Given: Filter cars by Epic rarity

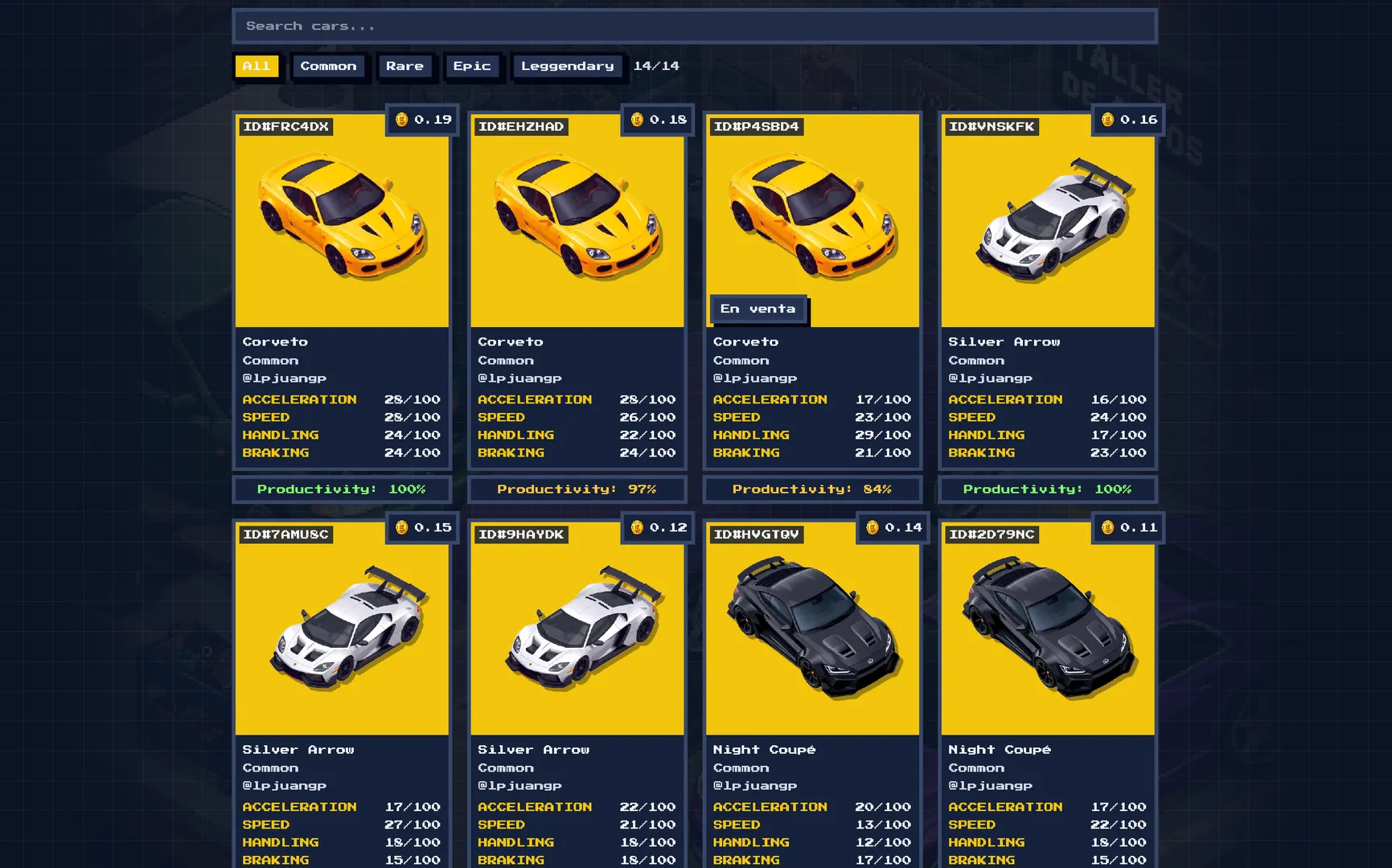Looking at the screenshot, I should [472, 66].
